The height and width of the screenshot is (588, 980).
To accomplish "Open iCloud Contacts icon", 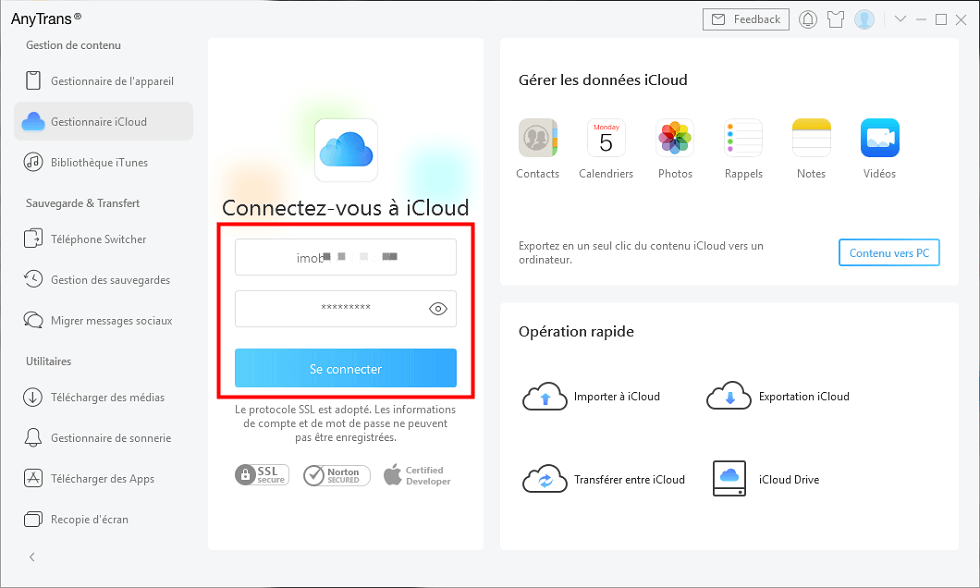I will [538, 137].
